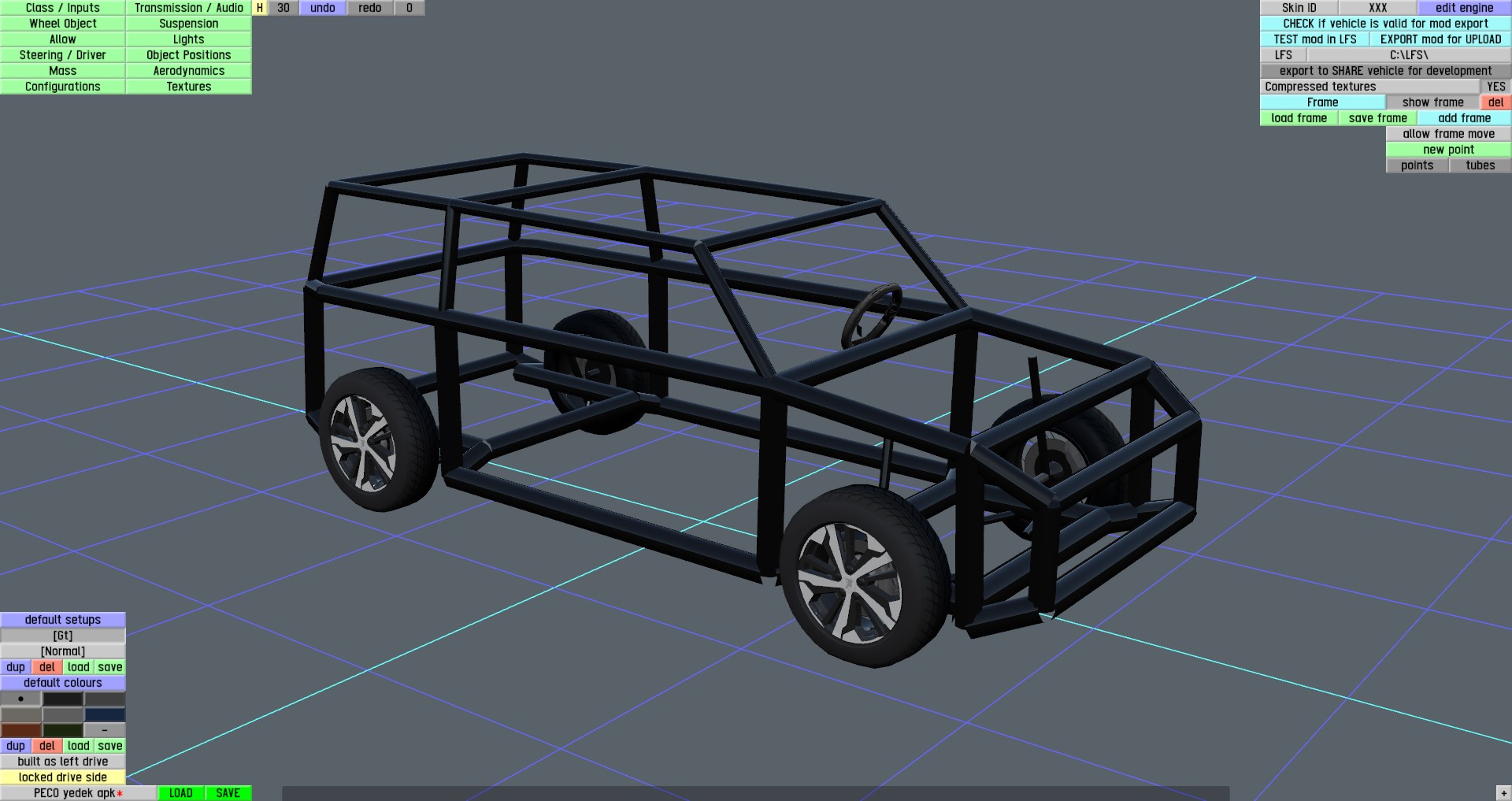The width and height of the screenshot is (1512, 801).
Task: Save the default setup
Action: (x=110, y=667)
